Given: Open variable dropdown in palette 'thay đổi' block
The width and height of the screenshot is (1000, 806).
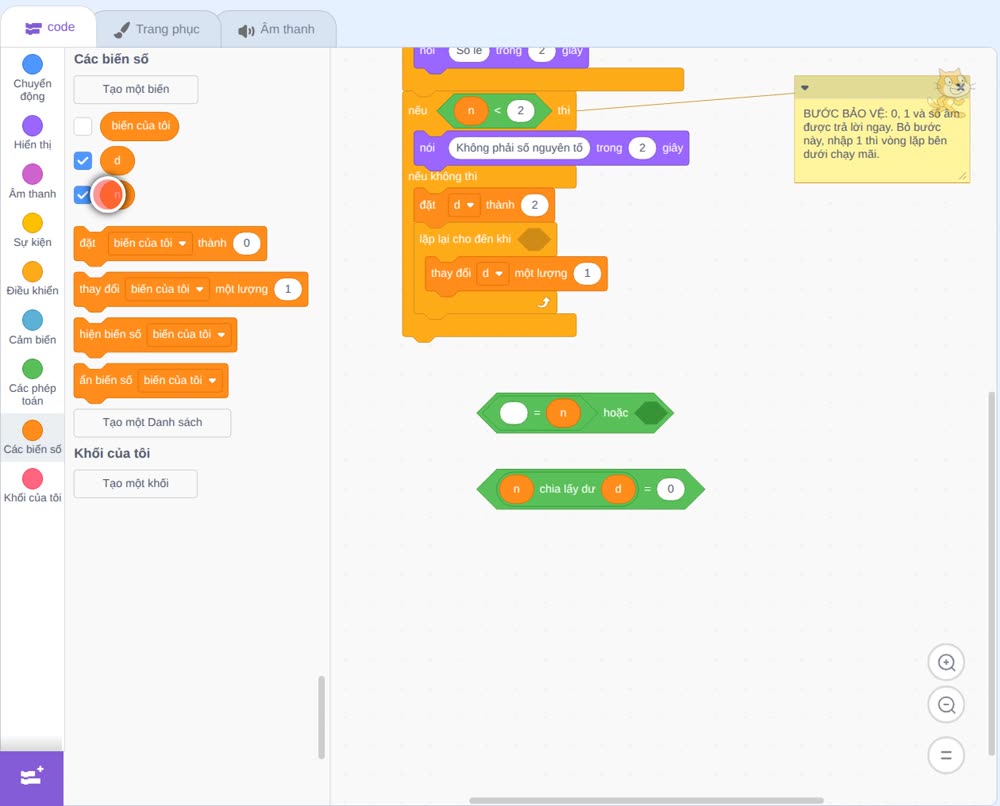Looking at the screenshot, I should 167,289.
